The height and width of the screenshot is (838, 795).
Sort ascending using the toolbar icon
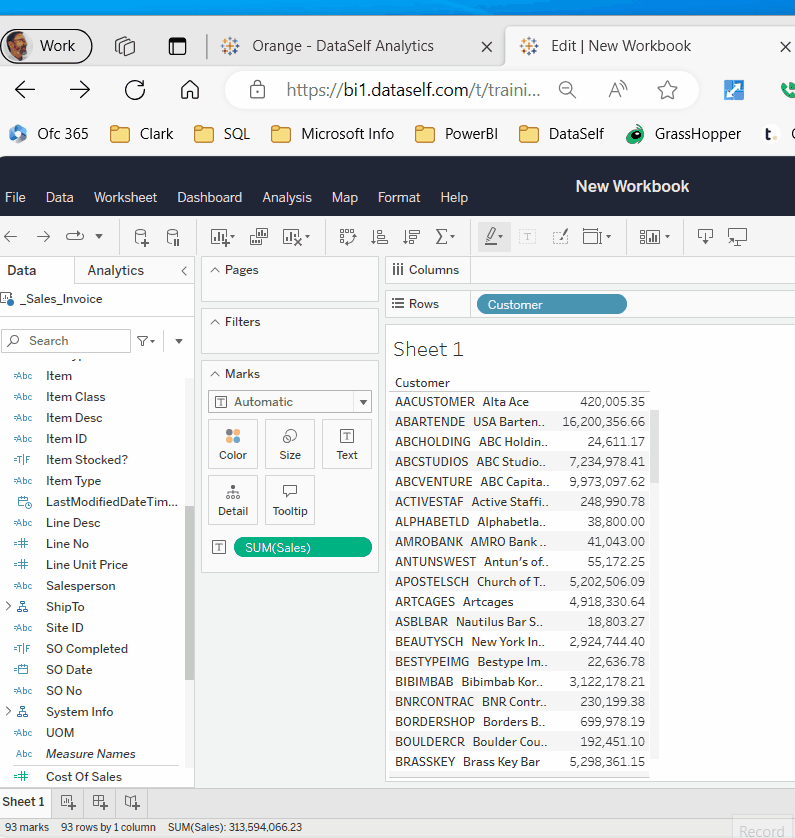click(379, 237)
